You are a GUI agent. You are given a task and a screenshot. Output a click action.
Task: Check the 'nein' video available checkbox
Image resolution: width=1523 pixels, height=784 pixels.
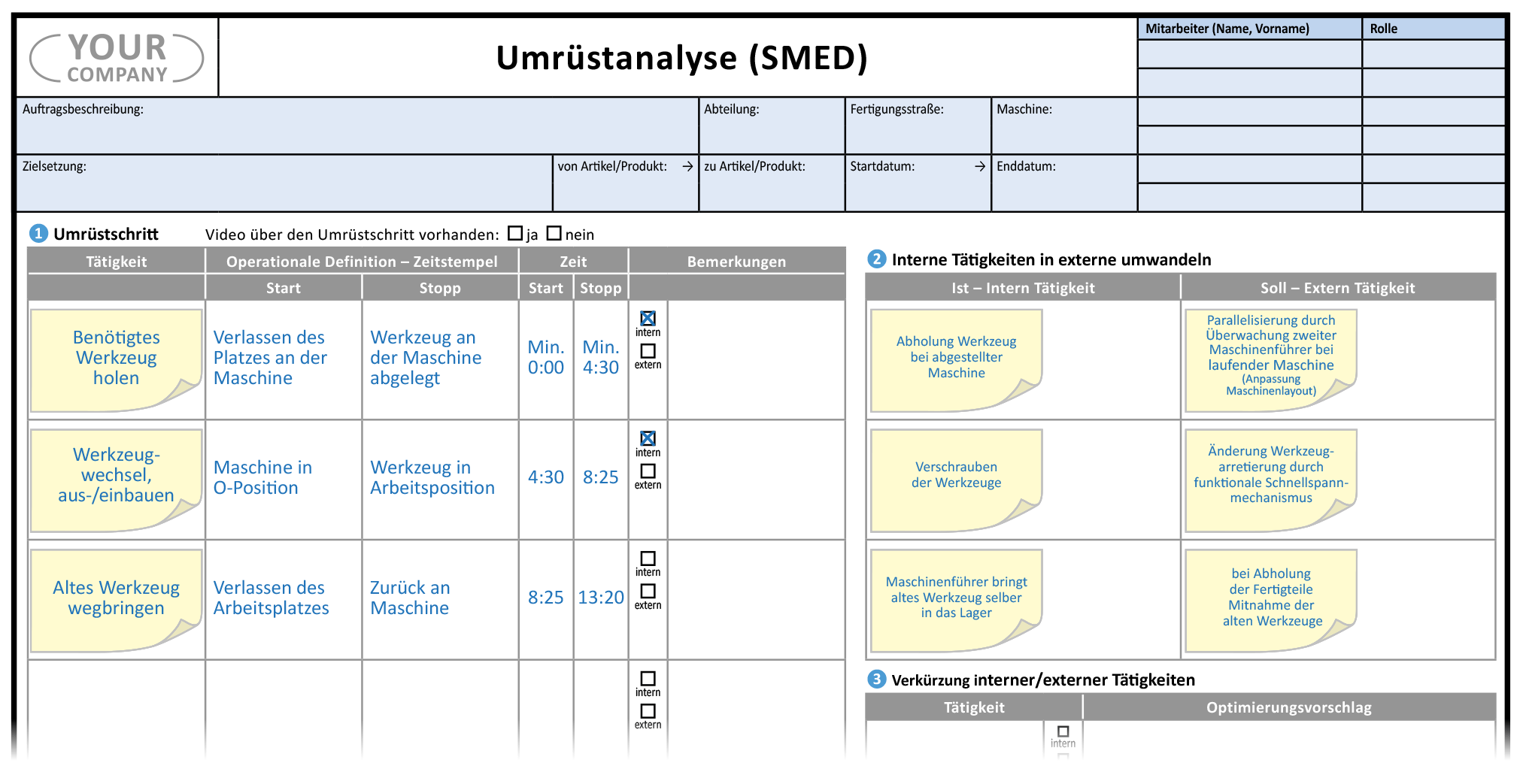(x=554, y=234)
